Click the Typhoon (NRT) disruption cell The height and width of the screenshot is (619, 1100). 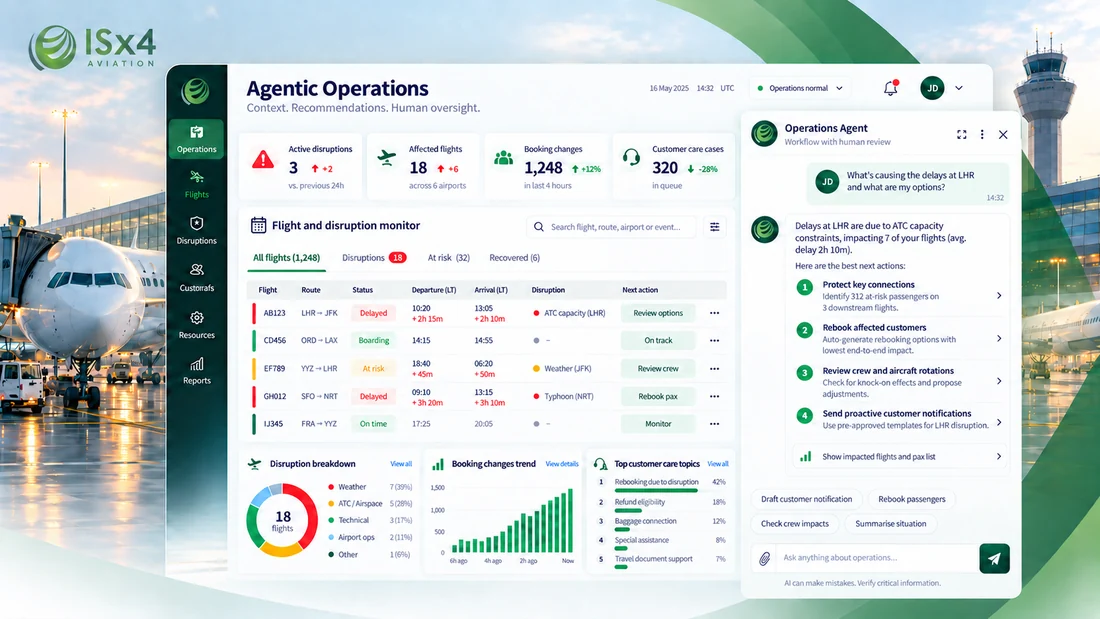(563, 397)
